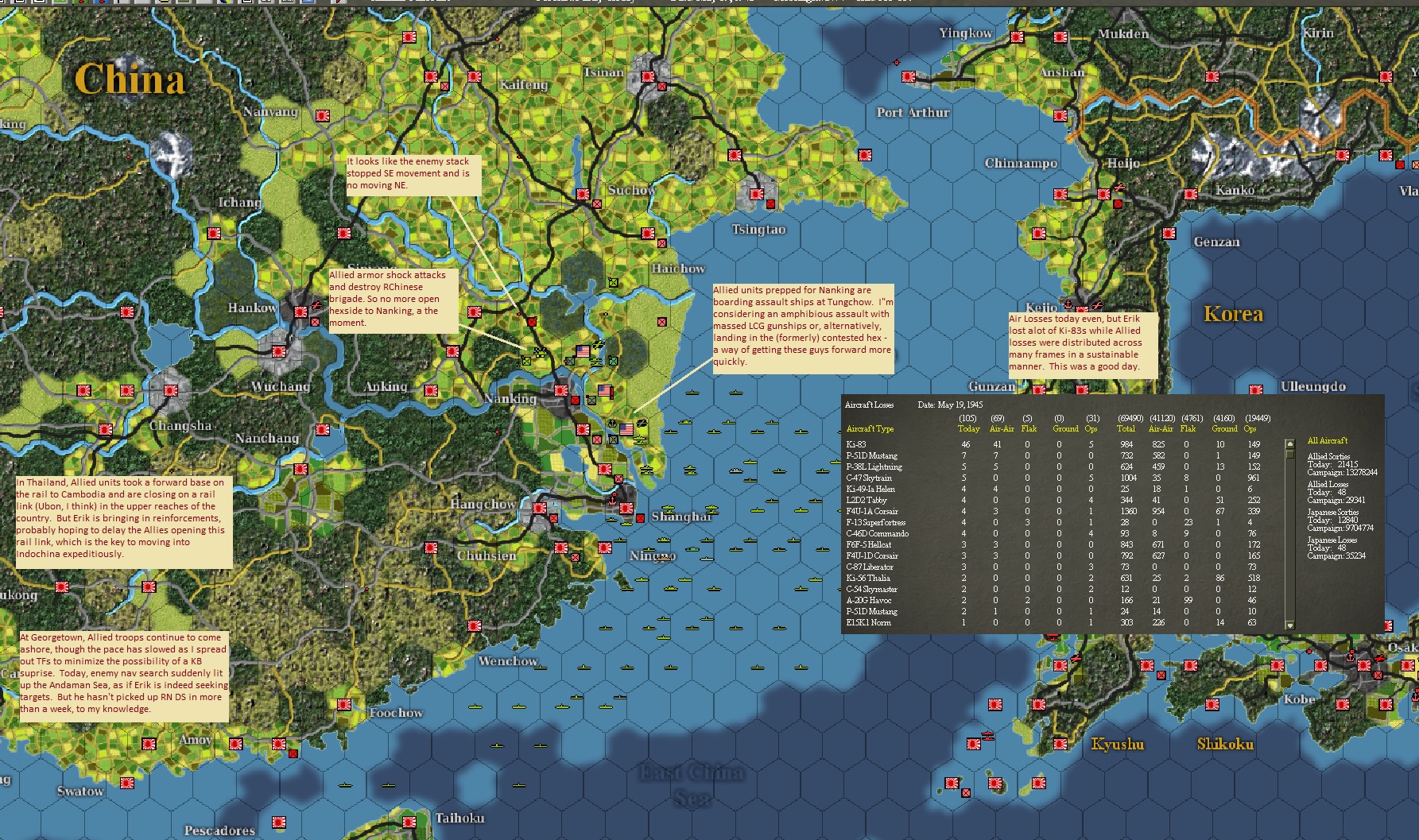Open the Japanese base at Tsingtao

(x=756, y=193)
